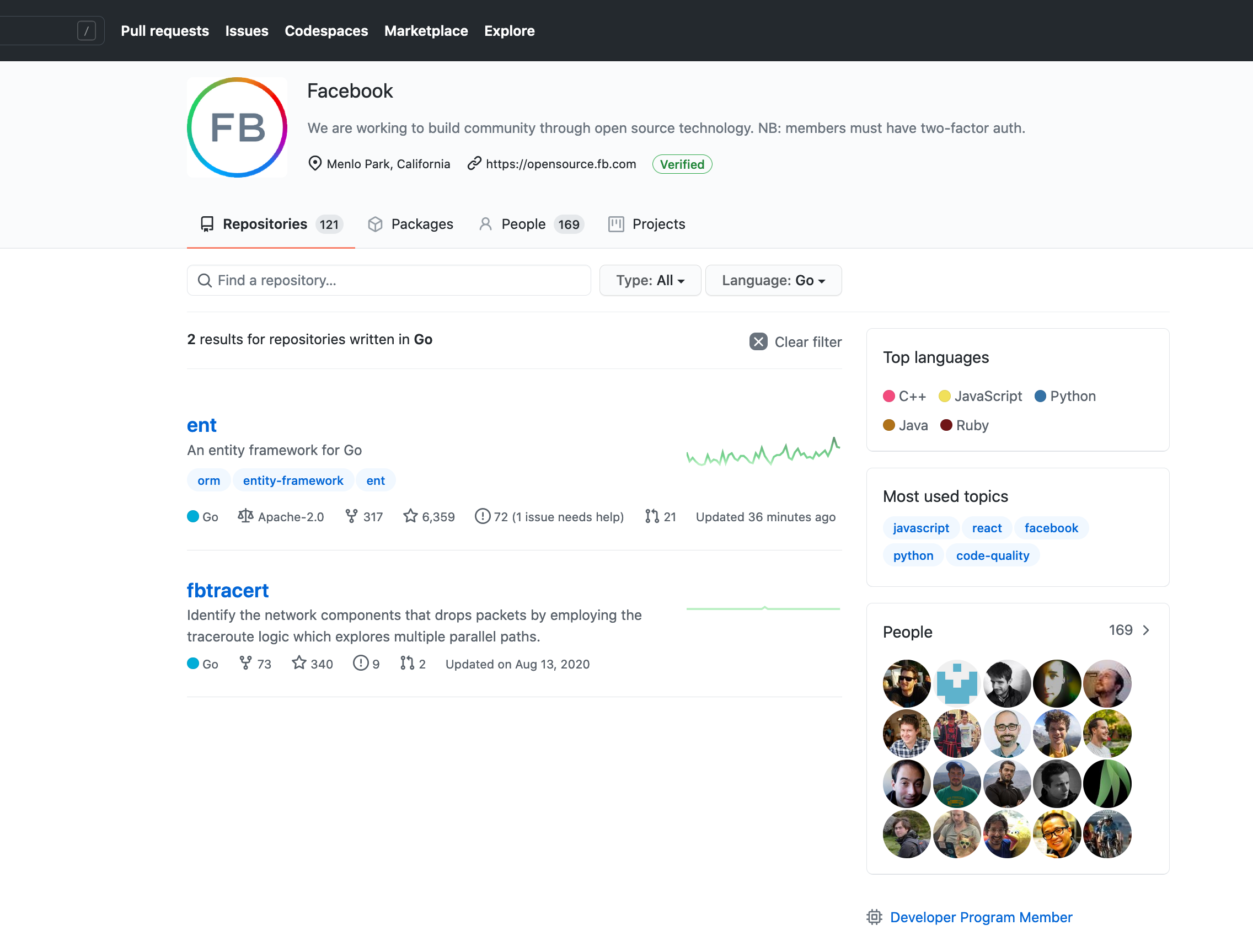The image size is (1253, 952).
Task: Click the Verified badge
Action: click(x=682, y=164)
